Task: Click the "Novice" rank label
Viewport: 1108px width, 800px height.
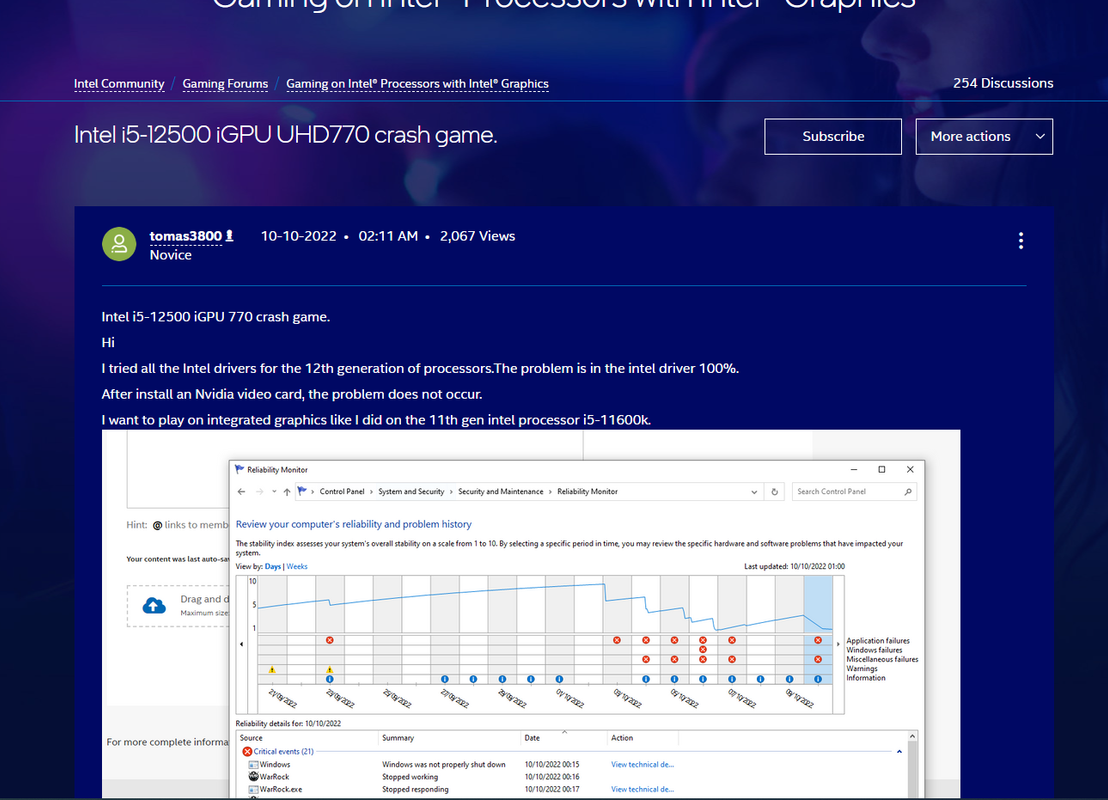Action: [170, 255]
